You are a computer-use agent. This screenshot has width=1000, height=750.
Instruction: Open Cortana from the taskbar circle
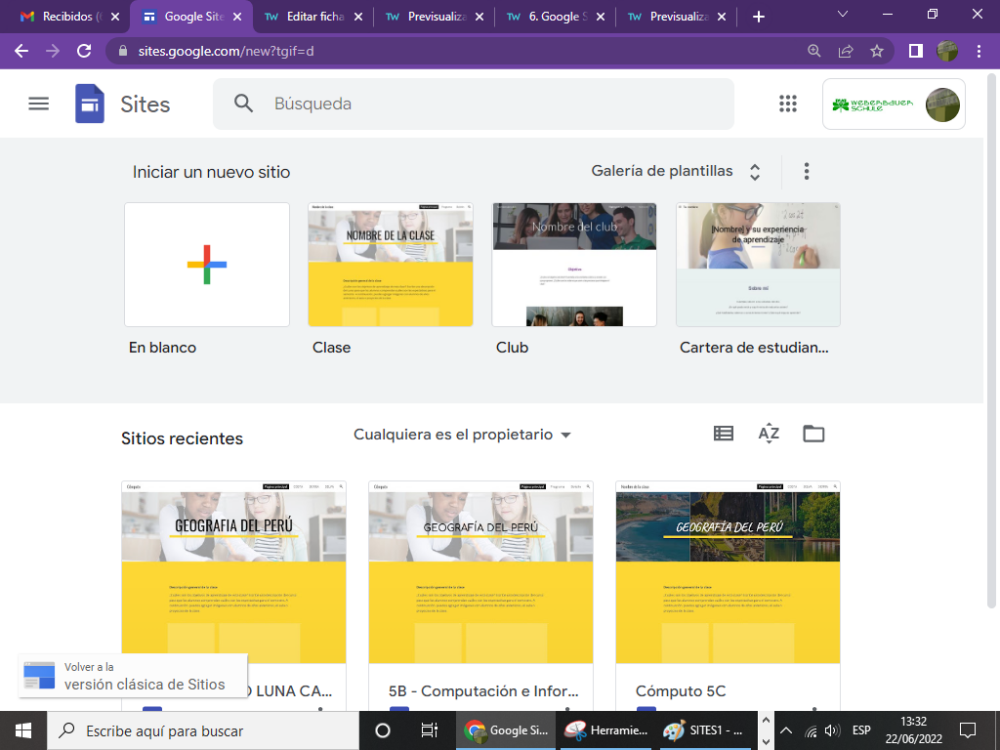pos(383,731)
